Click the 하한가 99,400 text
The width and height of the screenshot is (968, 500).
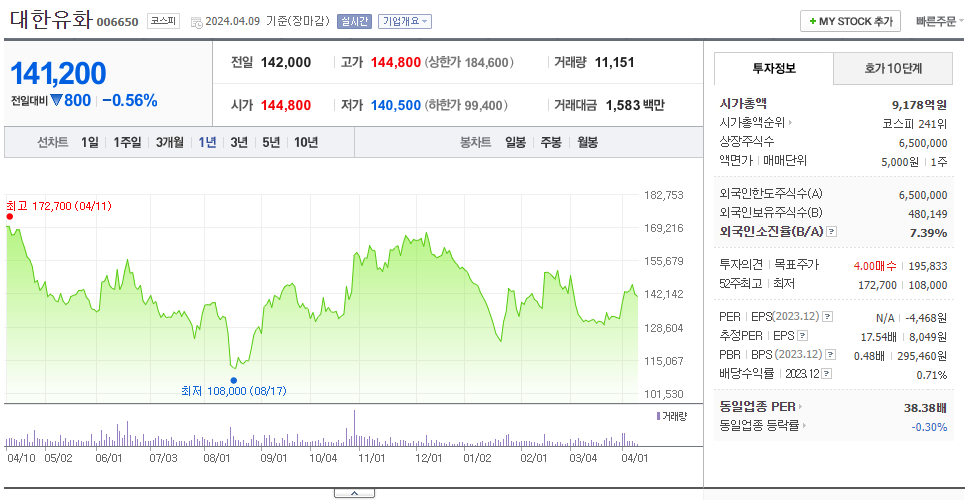coord(466,106)
